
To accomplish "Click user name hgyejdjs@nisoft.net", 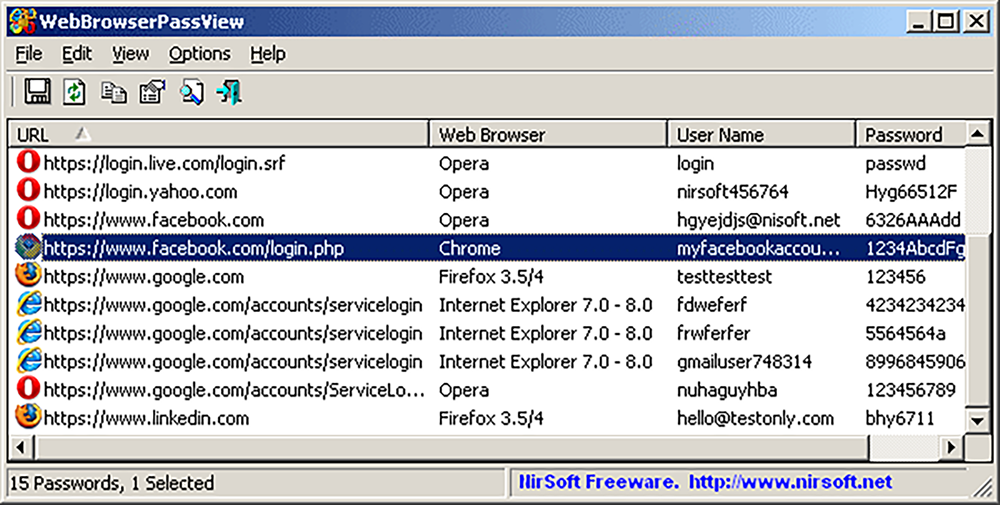I will click(758, 220).
